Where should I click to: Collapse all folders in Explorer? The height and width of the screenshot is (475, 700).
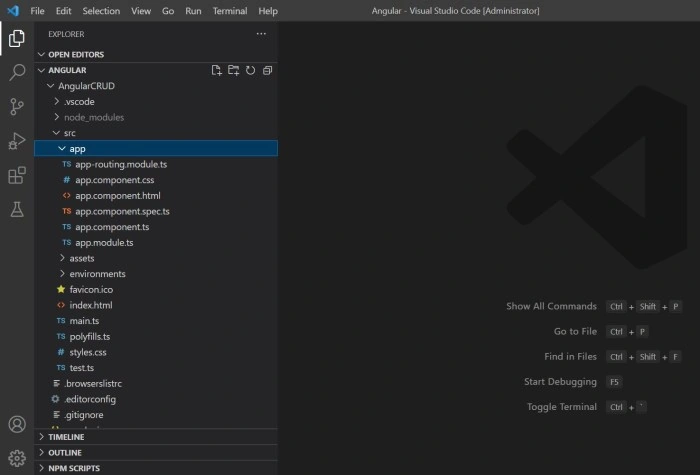click(x=267, y=71)
